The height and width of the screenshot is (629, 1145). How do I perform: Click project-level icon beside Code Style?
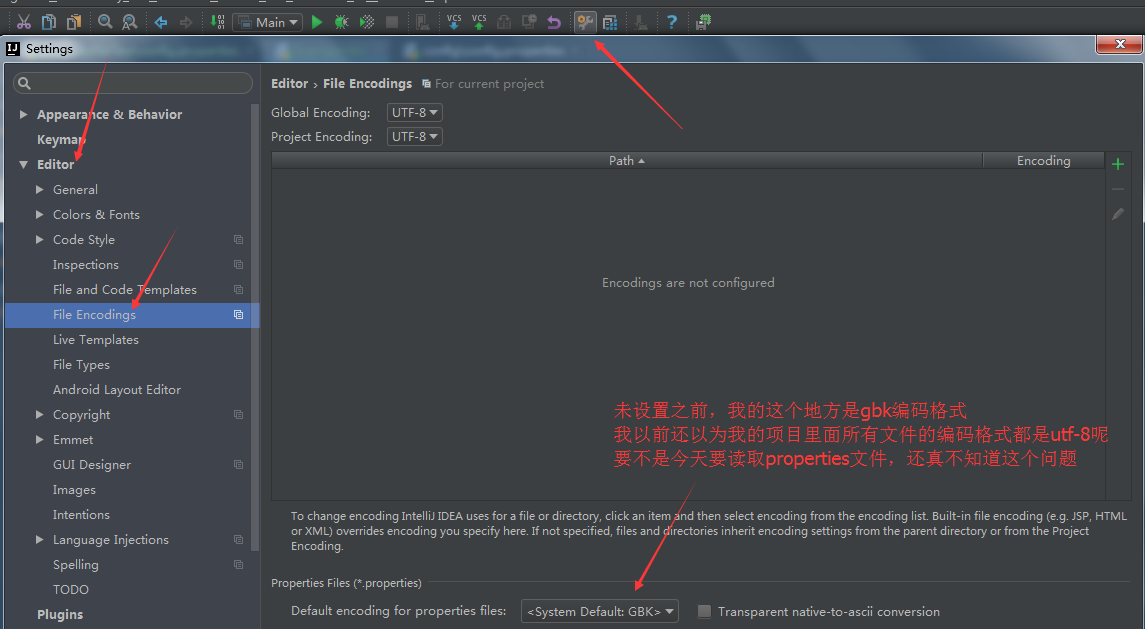click(238, 240)
